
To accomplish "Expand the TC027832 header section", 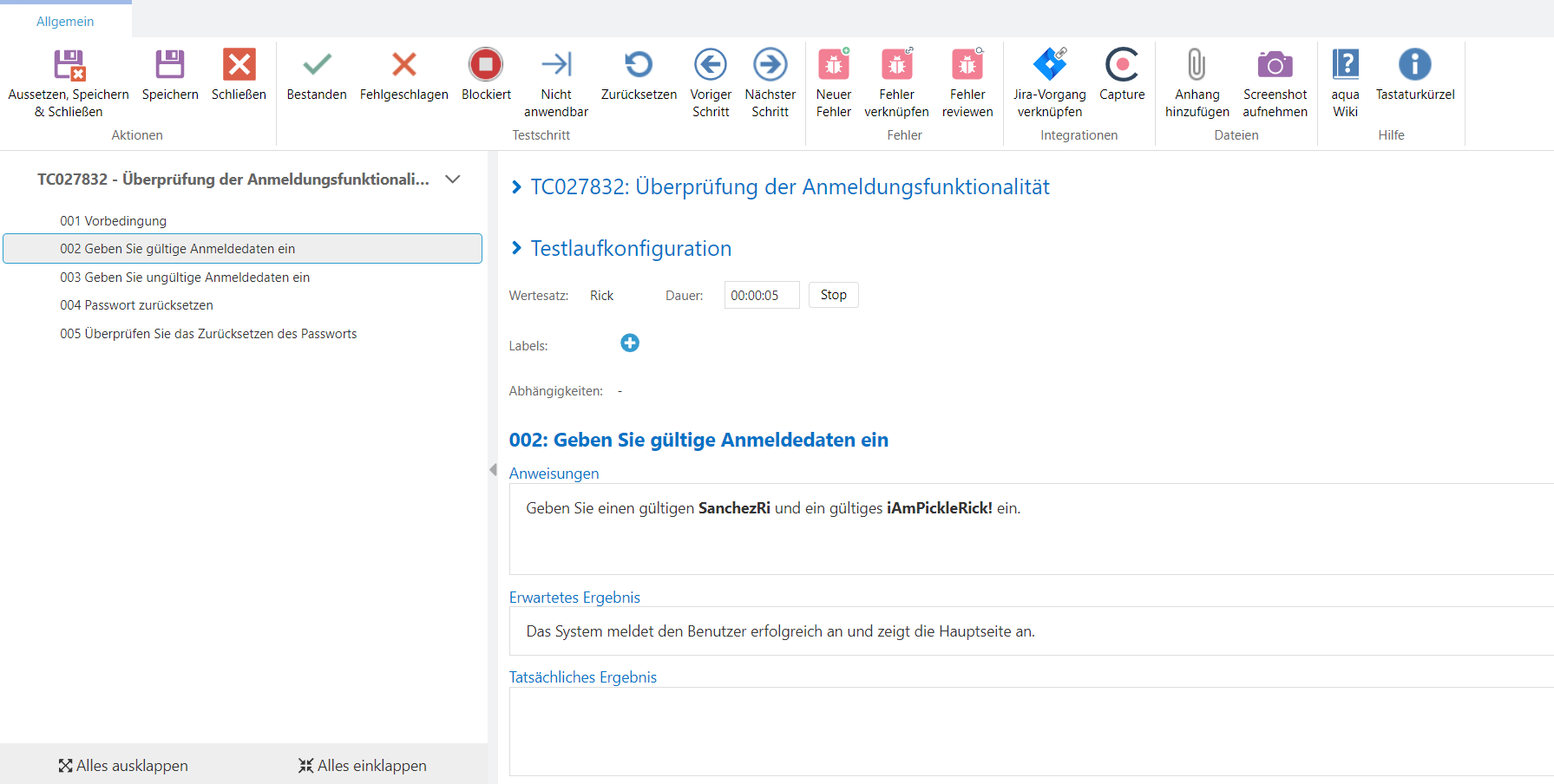I will click(x=517, y=187).
